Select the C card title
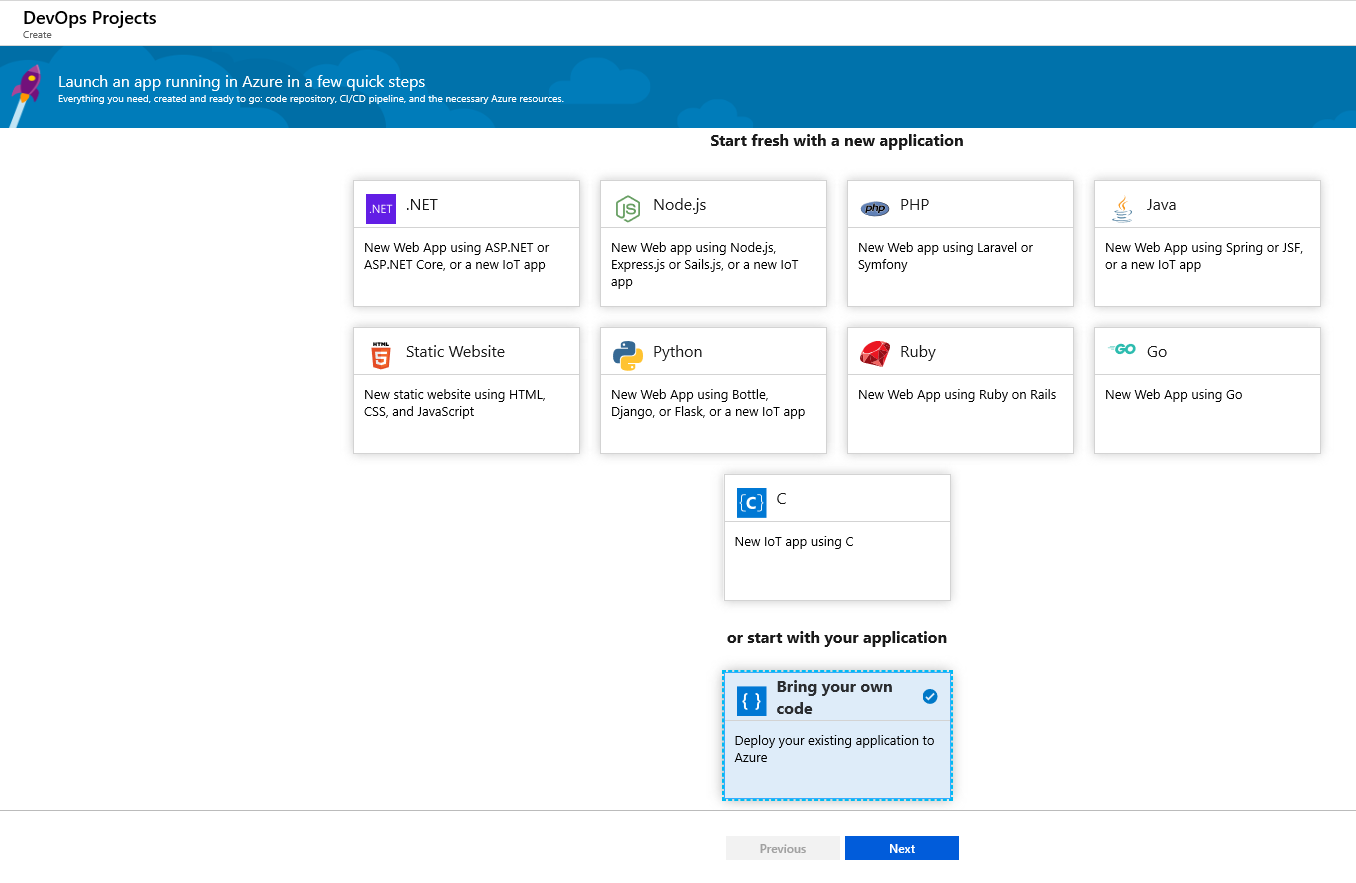1356x883 pixels. click(781, 499)
